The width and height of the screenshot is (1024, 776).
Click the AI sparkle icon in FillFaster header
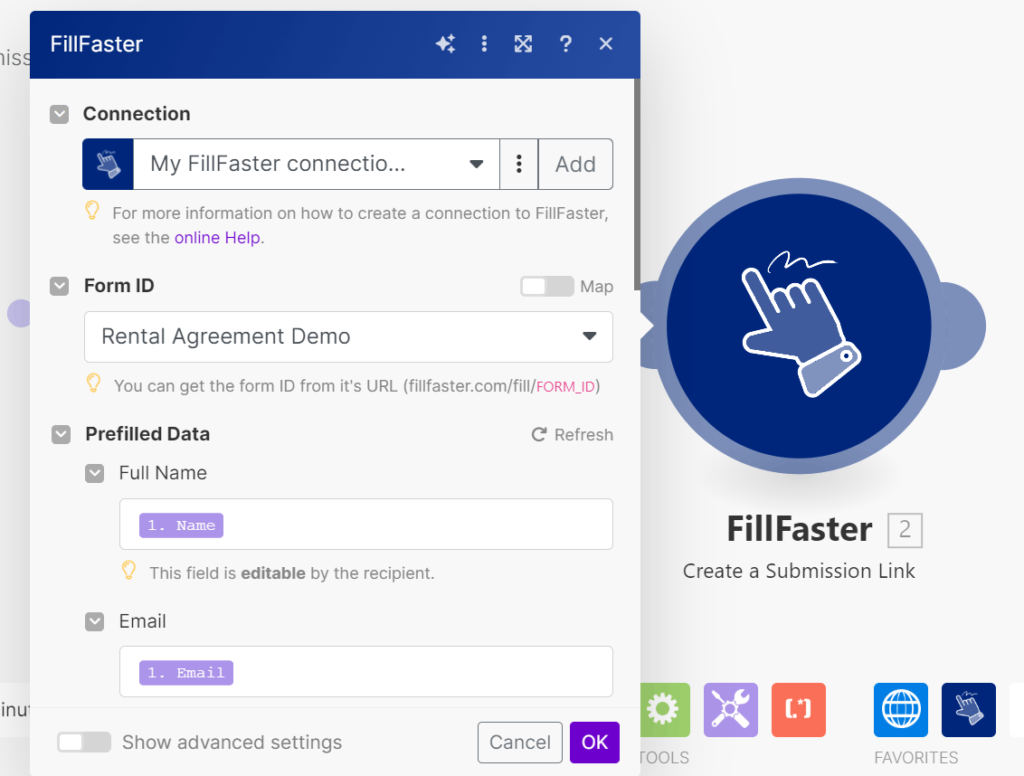(x=445, y=44)
